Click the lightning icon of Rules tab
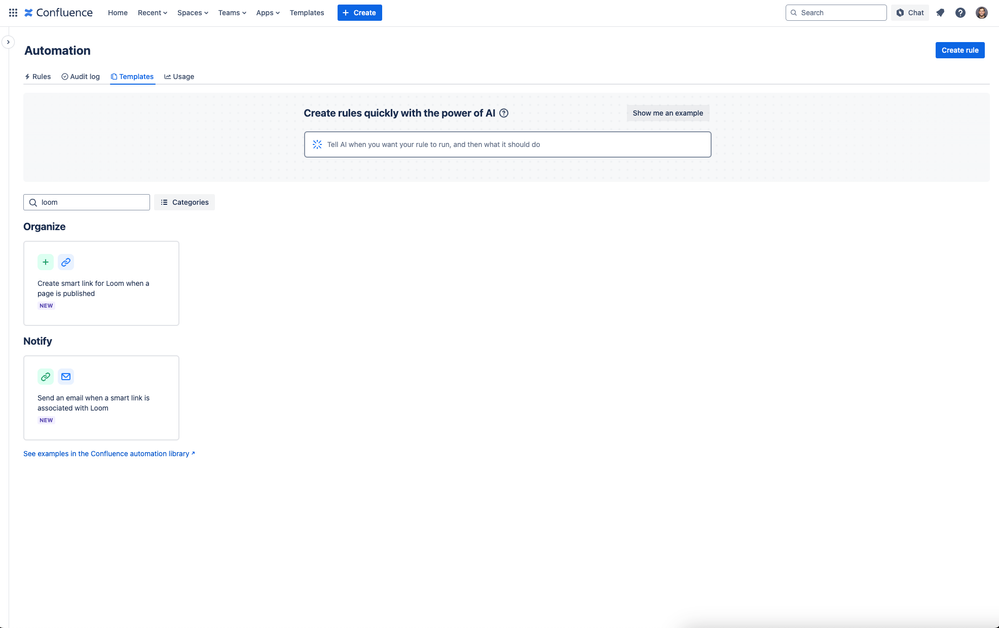The height and width of the screenshot is (628, 999). click(27, 76)
